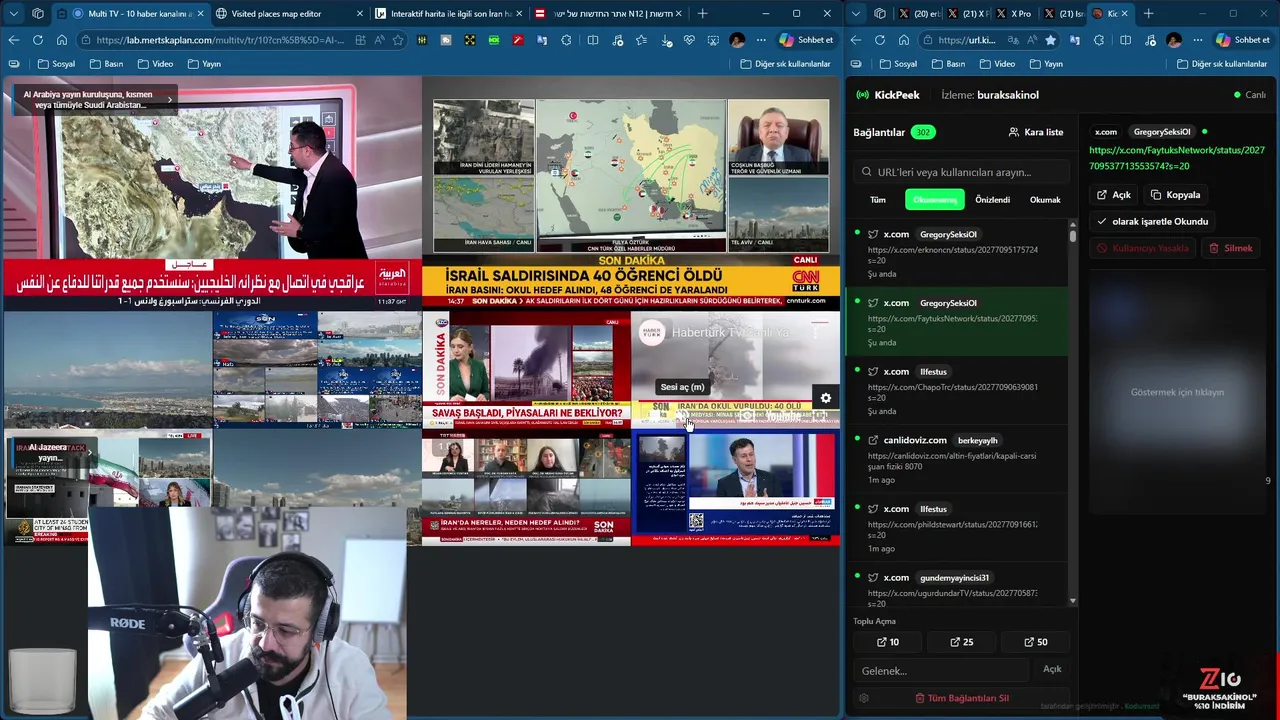
Task: Click the Sohbet et Copilot button in the left window
Action: pyautogui.click(x=806, y=40)
